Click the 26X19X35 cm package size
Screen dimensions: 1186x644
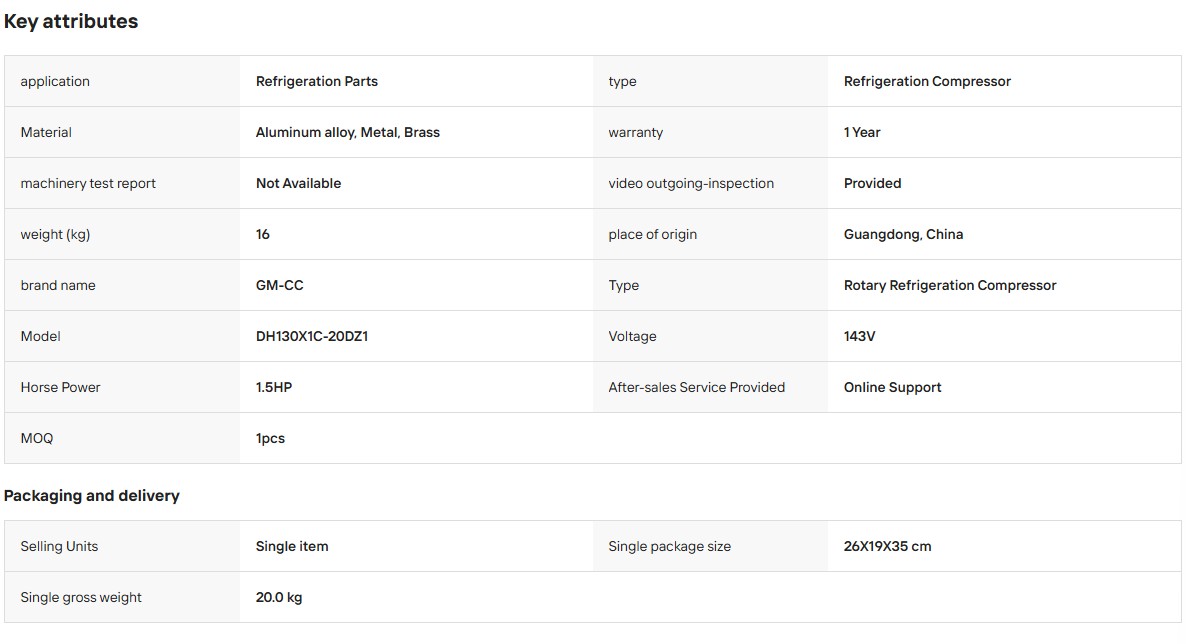887,546
